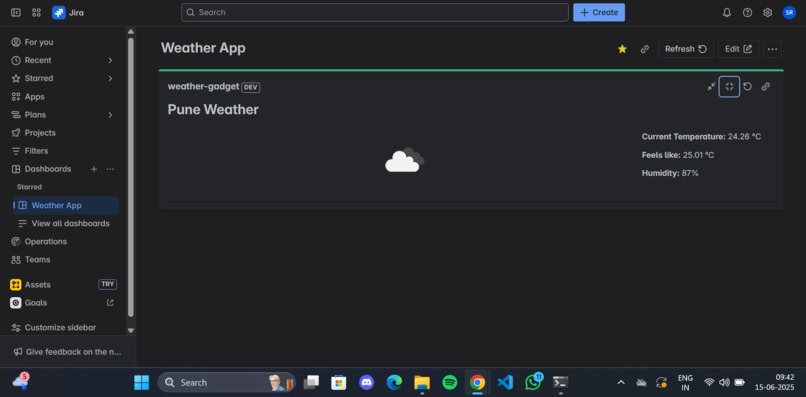Click the sidebar scroll up arrow

coord(131,31)
